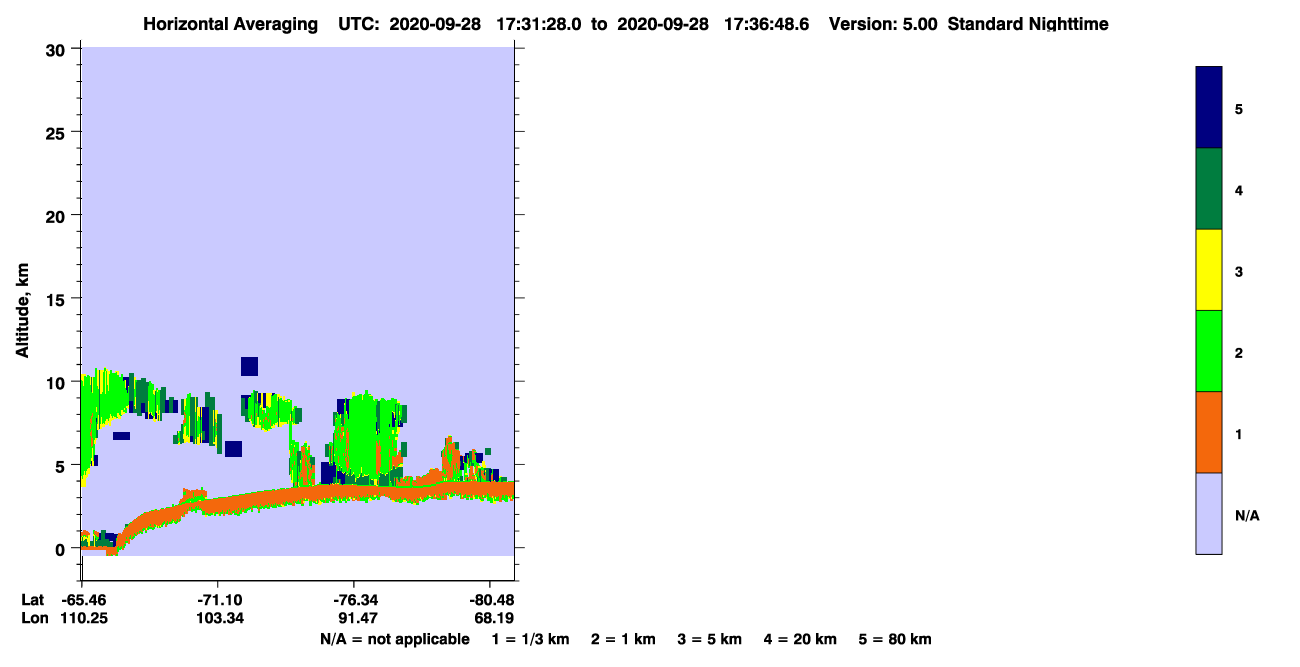Click the orange color bar segment 1

(x=1209, y=432)
